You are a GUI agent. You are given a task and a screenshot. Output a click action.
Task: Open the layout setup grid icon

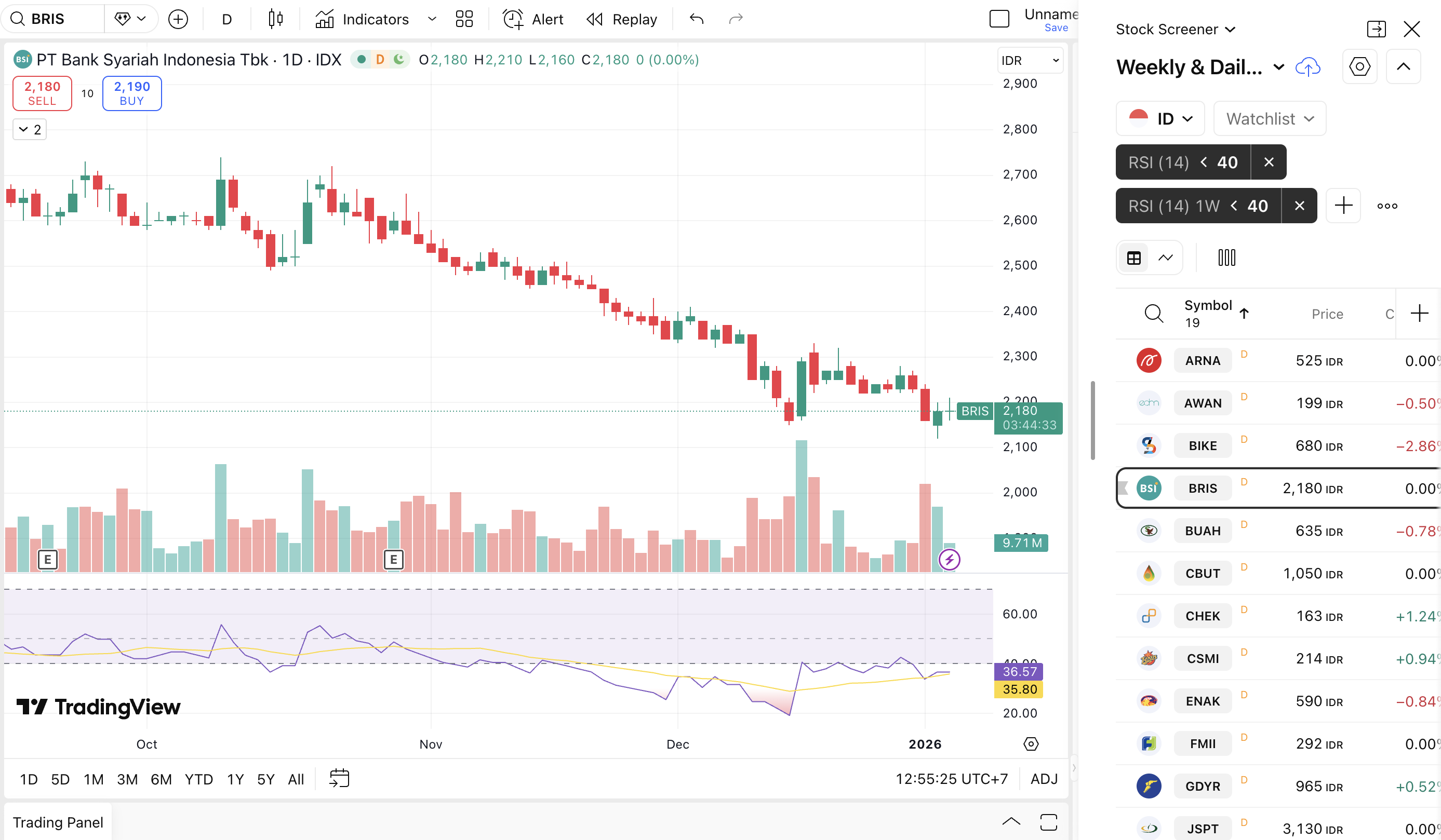(464, 19)
